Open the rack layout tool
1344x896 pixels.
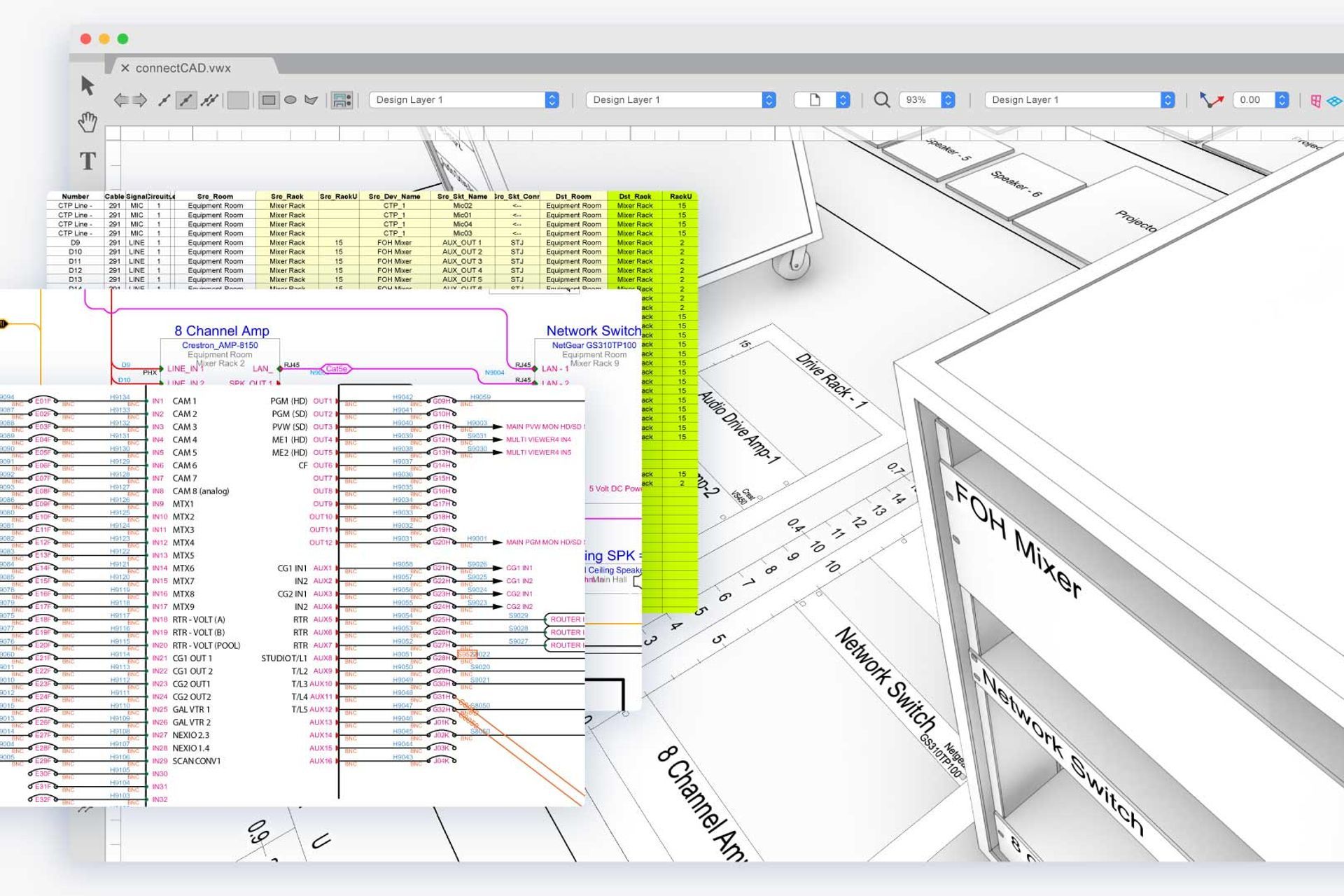pyautogui.click(x=343, y=100)
